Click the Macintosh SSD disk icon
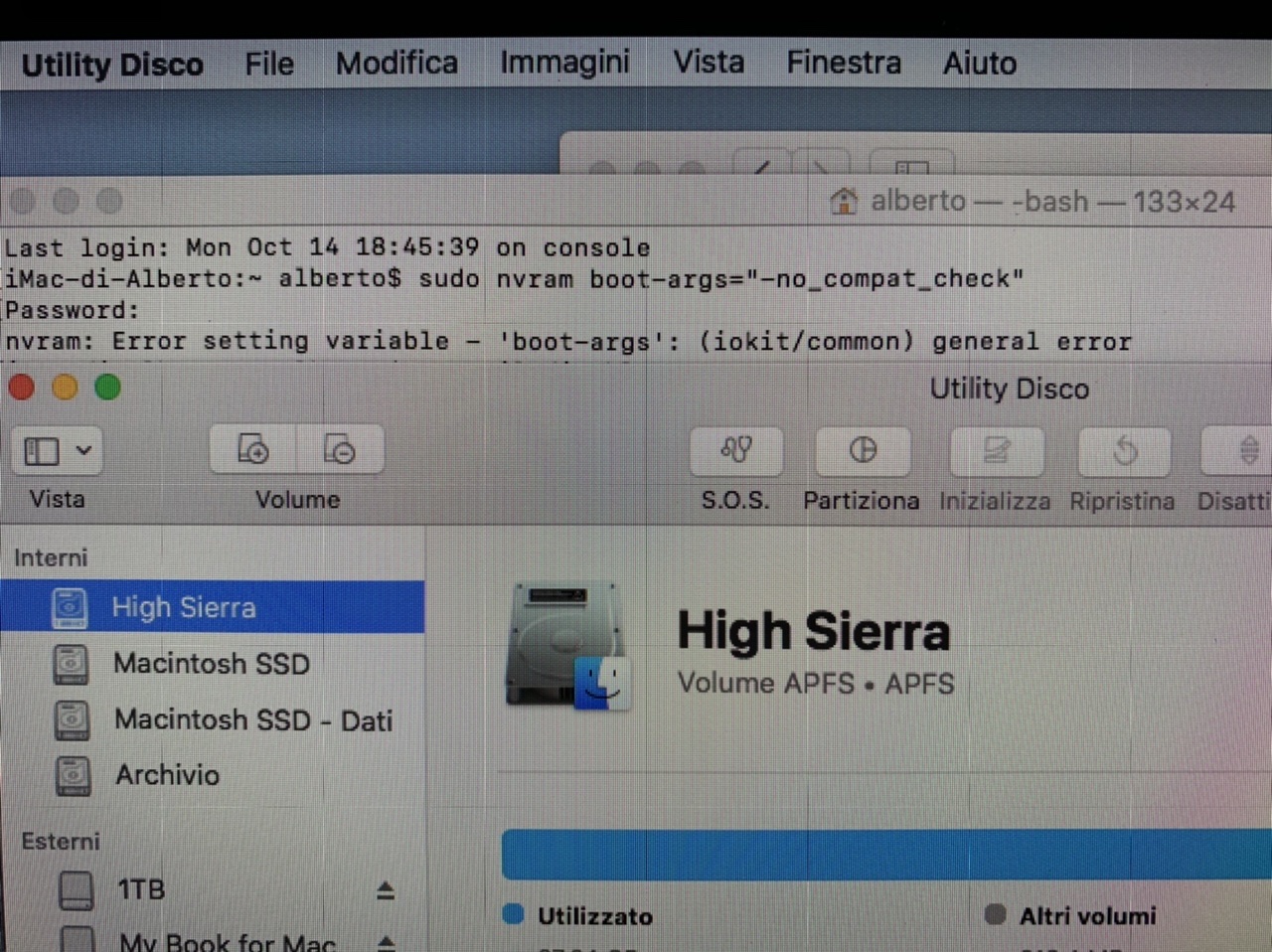The width and height of the screenshot is (1272, 952). [x=72, y=665]
